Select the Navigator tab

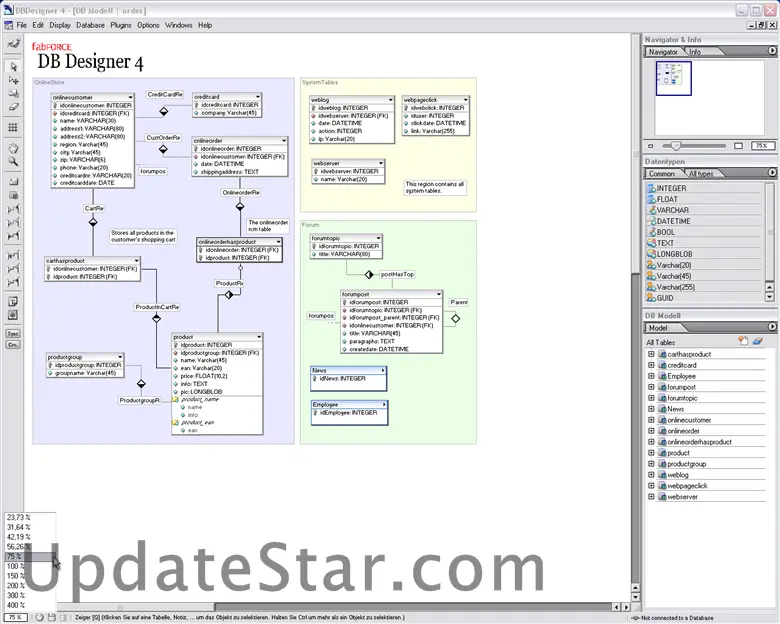coord(663,52)
